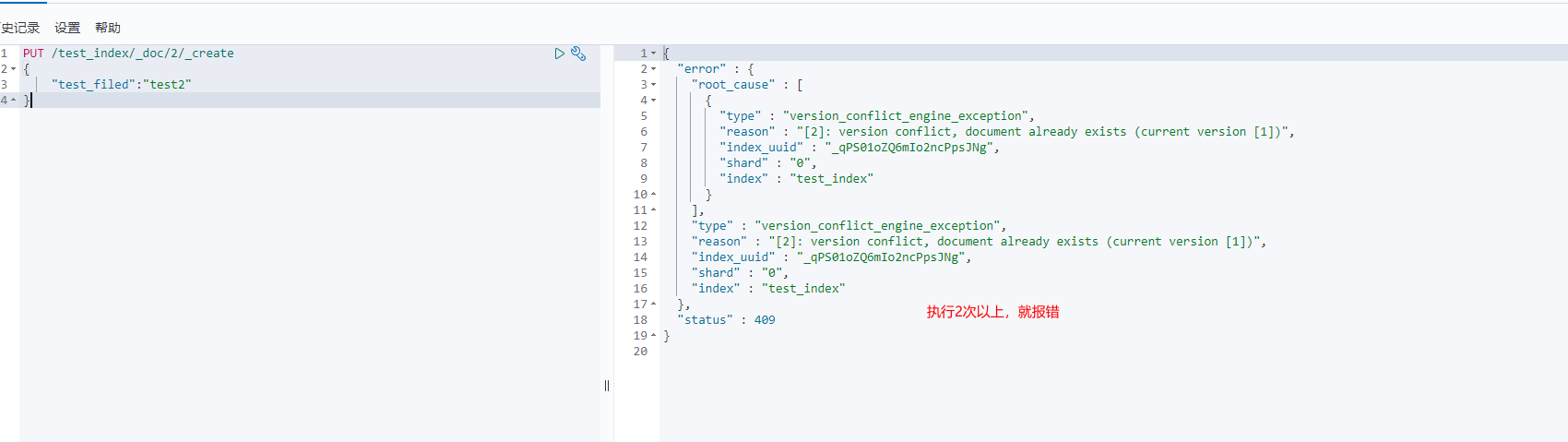Click line number 3 in request gutter

coord(5,85)
